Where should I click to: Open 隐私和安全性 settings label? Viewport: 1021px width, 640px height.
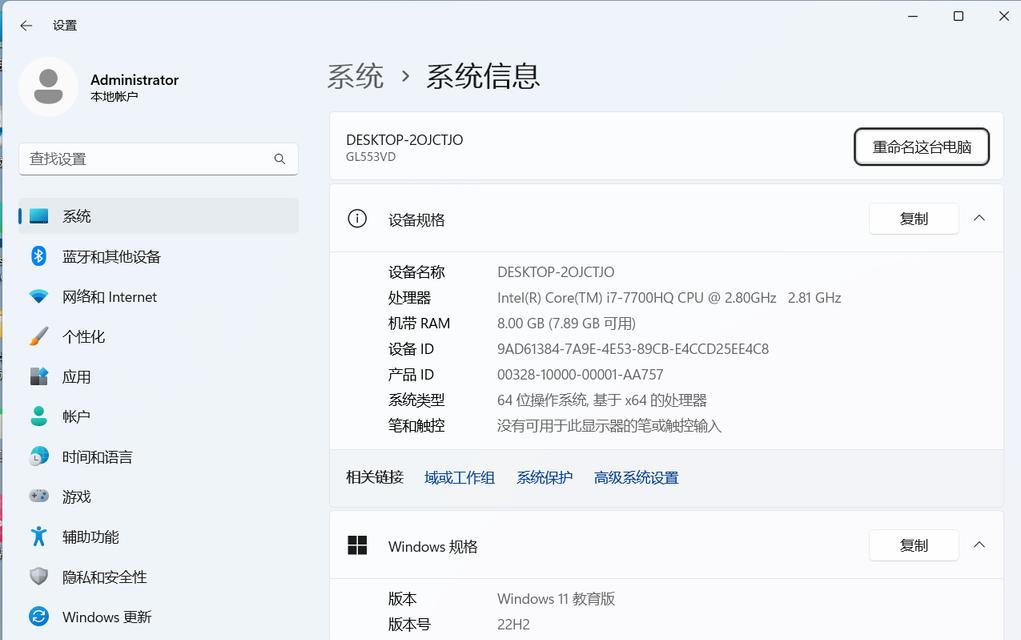coord(104,577)
